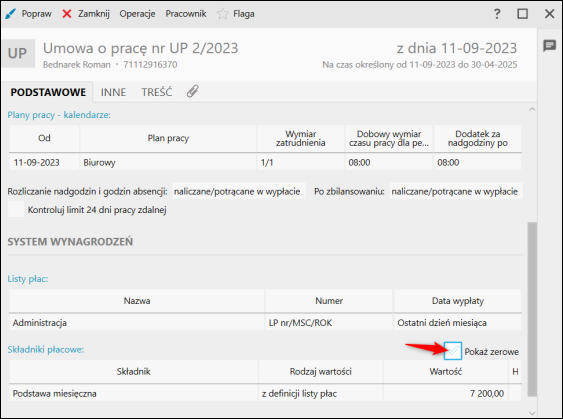Maximize the contract window

point(522,14)
